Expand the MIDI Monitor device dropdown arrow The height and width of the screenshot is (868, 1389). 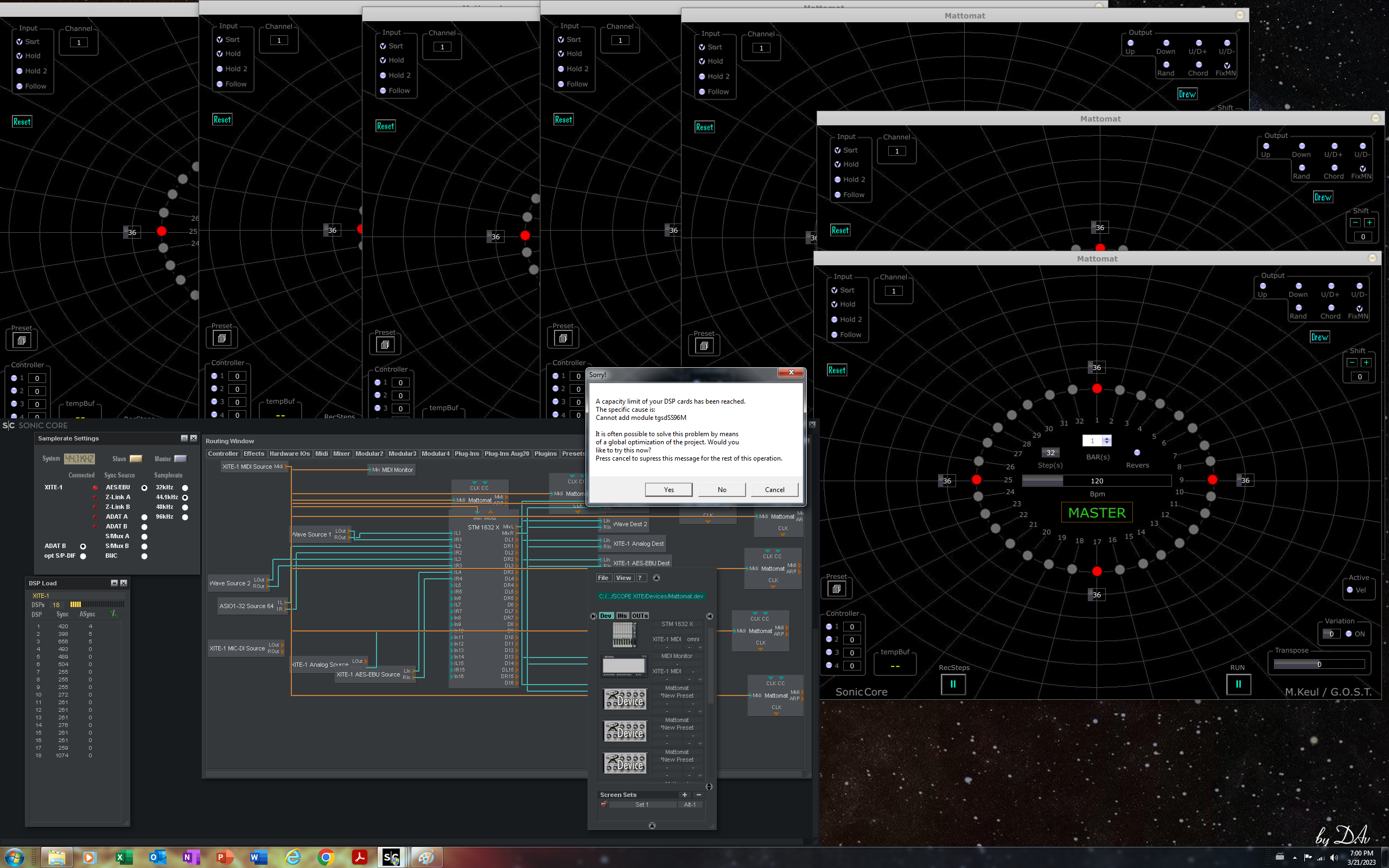(700, 680)
